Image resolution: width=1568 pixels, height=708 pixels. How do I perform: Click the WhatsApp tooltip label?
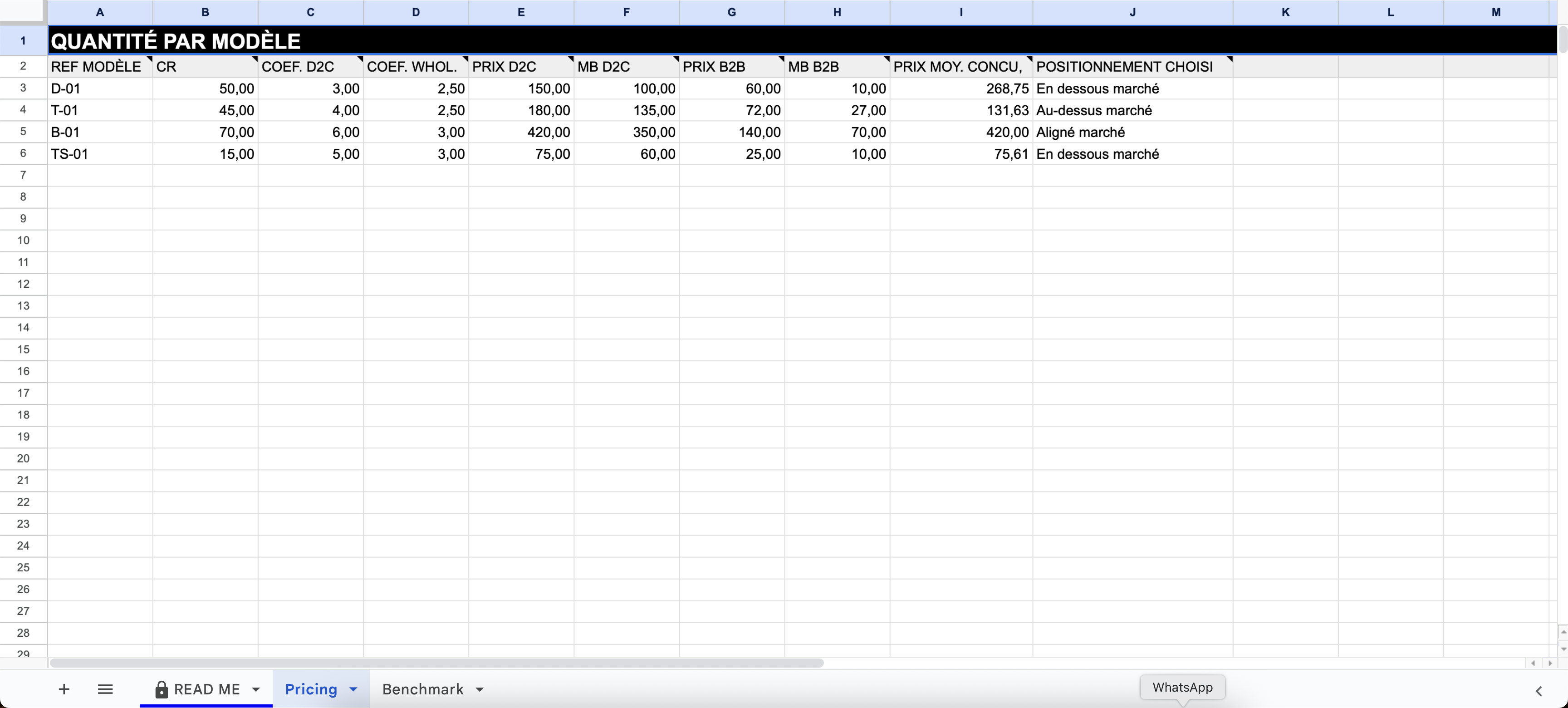click(1182, 687)
